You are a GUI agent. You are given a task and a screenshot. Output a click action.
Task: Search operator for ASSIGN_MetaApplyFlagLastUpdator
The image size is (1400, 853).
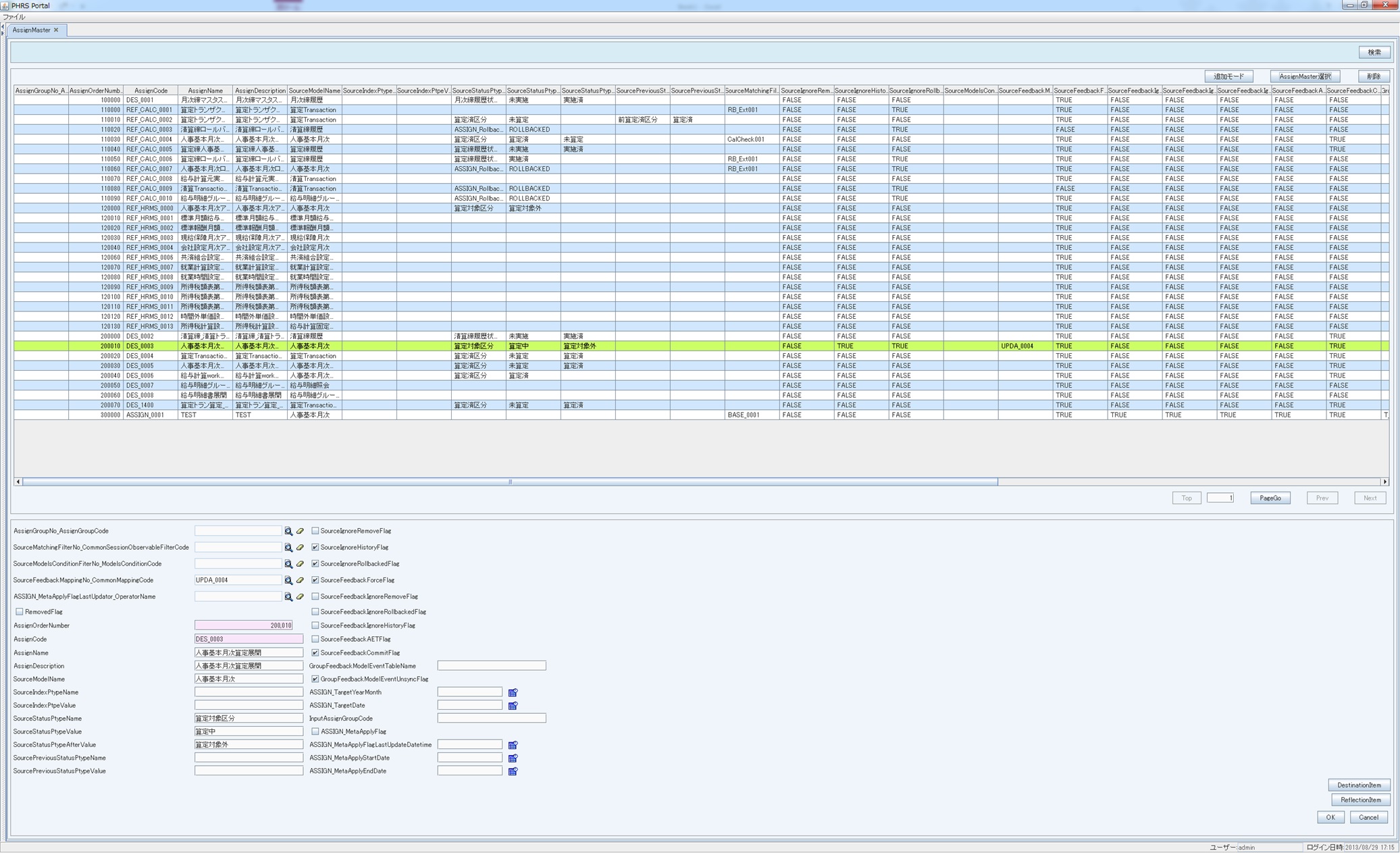288,597
